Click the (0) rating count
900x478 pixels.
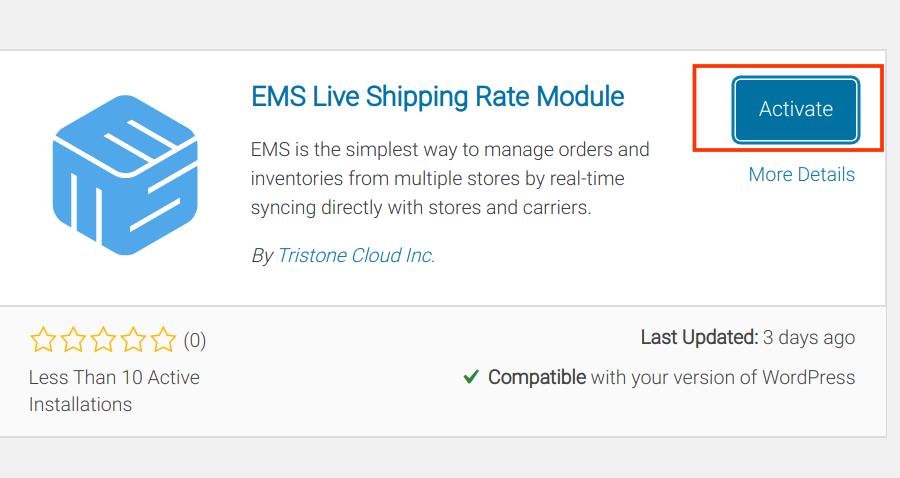click(x=195, y=340)
